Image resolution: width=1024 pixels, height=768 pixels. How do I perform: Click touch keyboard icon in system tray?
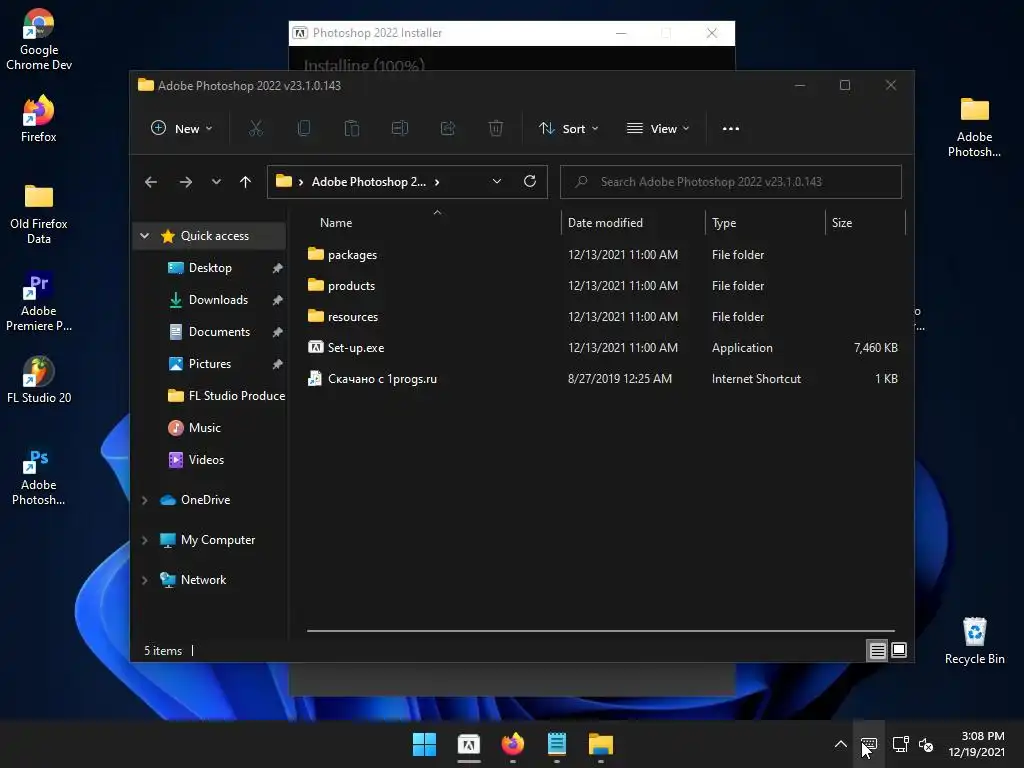(869, 744)
